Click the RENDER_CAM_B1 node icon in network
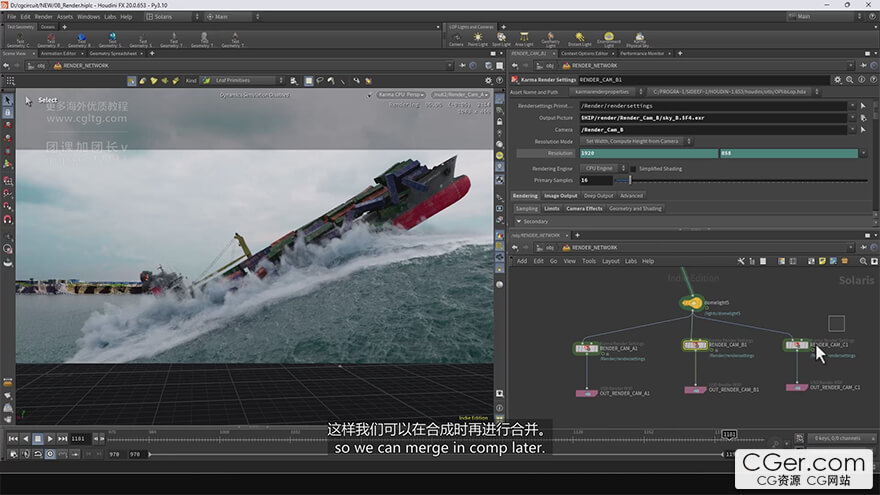880x495 pixels. pyautogui.click(x=695, y=346)
